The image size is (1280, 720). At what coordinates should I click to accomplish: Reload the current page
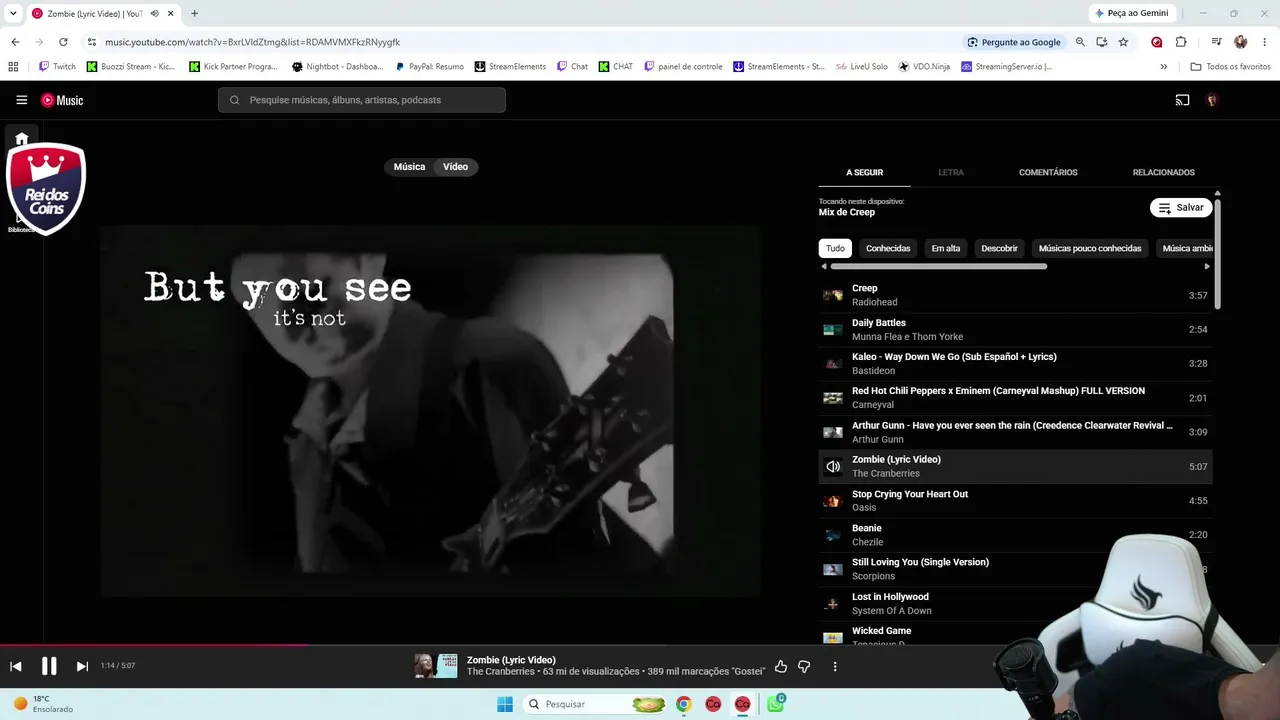point(63,42)
